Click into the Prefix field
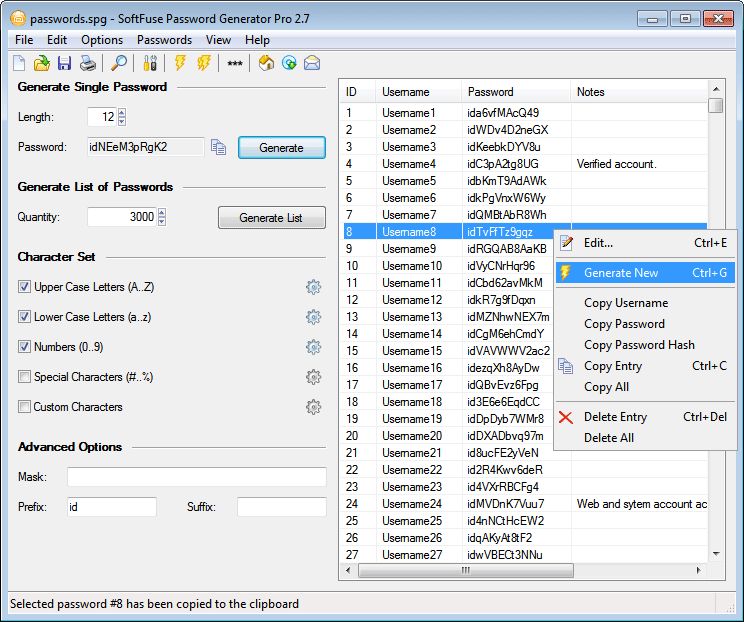 pos(112,507)
